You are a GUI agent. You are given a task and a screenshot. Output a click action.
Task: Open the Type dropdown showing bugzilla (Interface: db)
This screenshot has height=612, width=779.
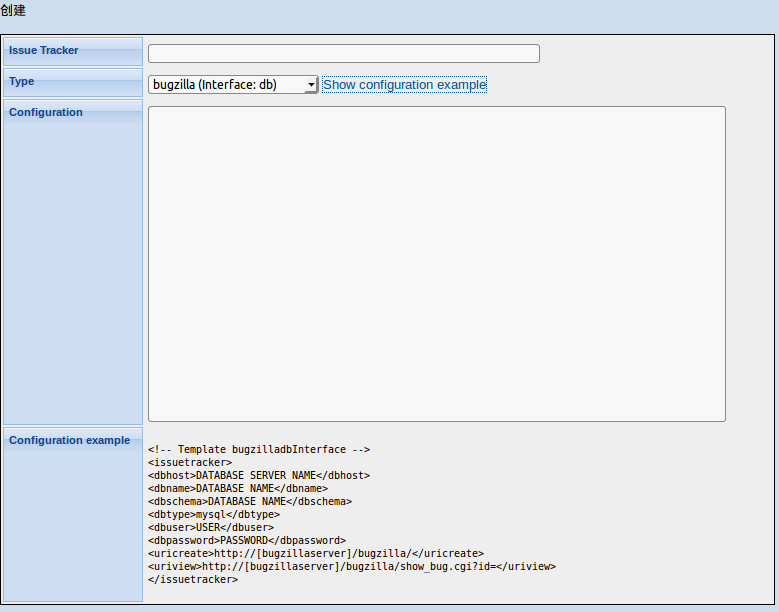point(233,84)
